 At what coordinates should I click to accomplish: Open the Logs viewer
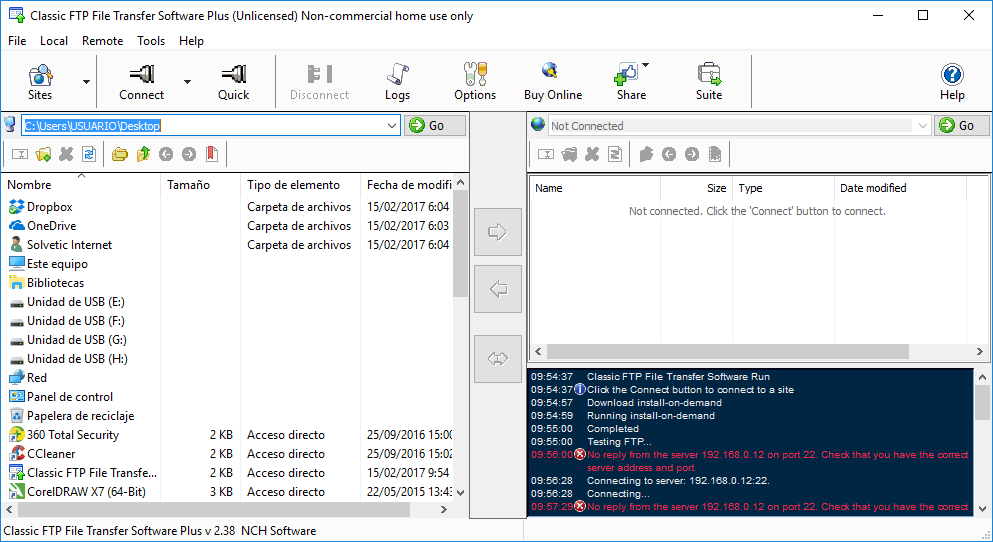pyautogui.click(x=397, y=82)
